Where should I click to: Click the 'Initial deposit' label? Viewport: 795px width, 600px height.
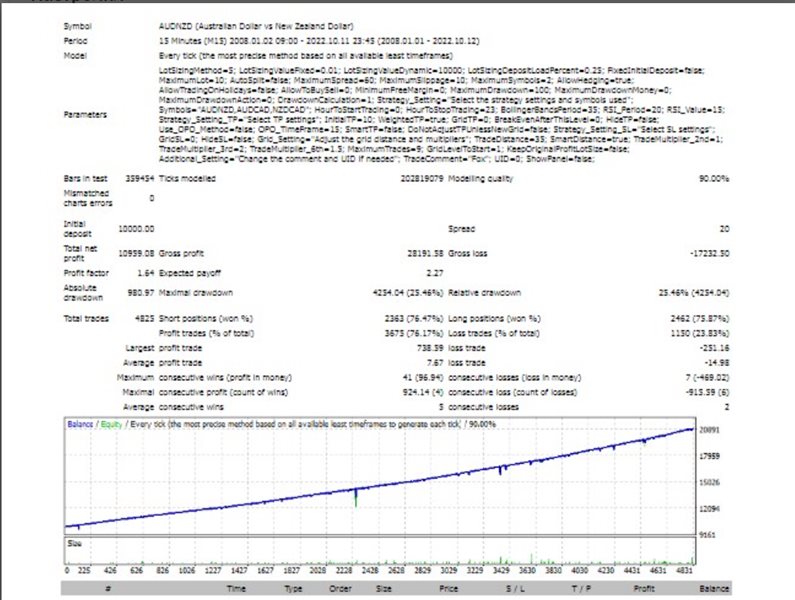77,229
